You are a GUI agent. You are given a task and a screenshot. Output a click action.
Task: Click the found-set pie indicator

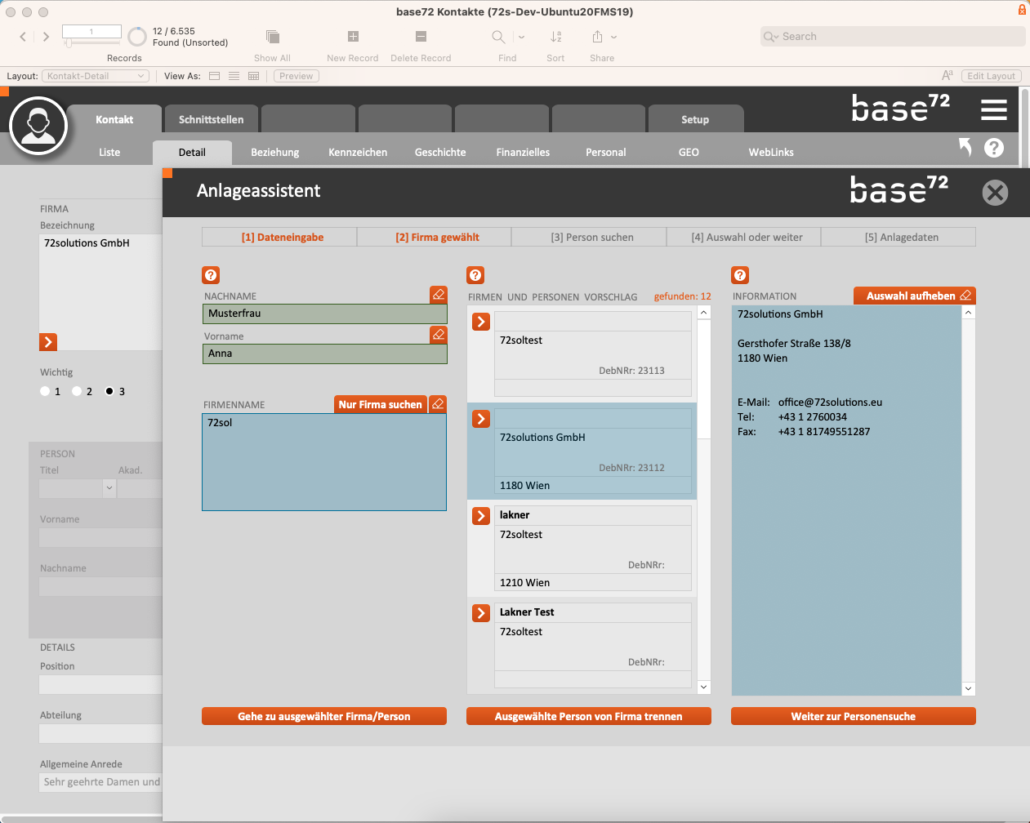137,37
